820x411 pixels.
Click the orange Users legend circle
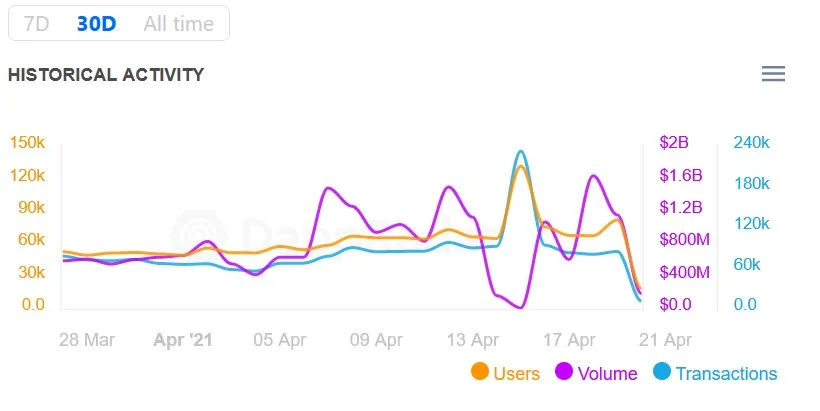click(480, 373)
